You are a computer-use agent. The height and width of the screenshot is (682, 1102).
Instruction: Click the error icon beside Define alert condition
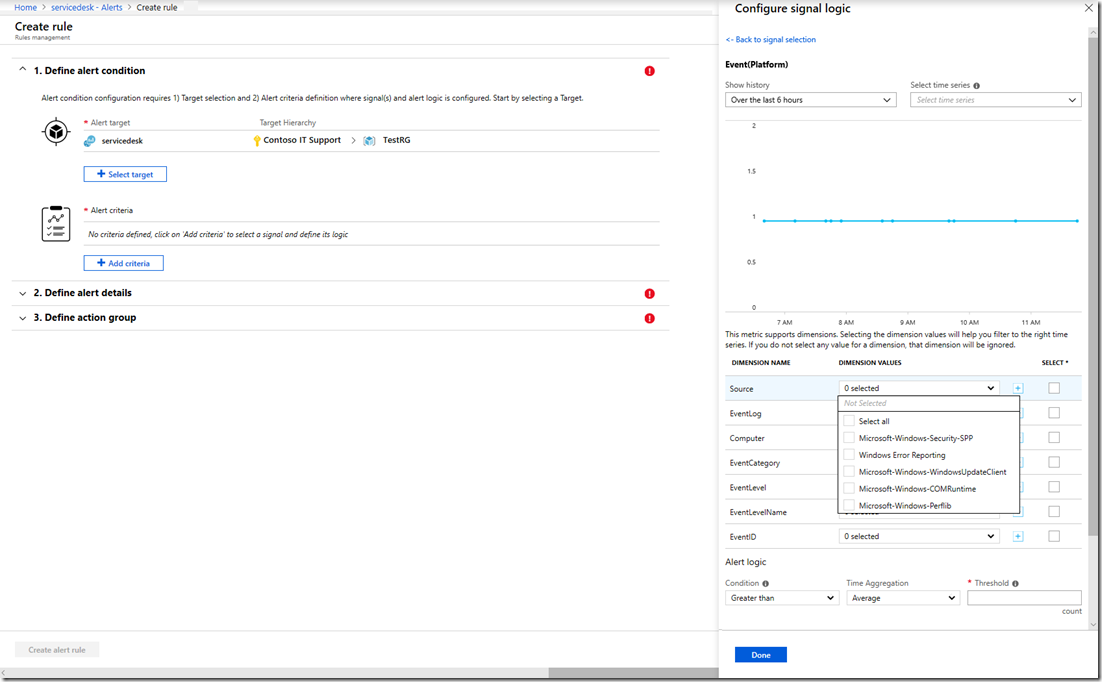coord(649,71)
